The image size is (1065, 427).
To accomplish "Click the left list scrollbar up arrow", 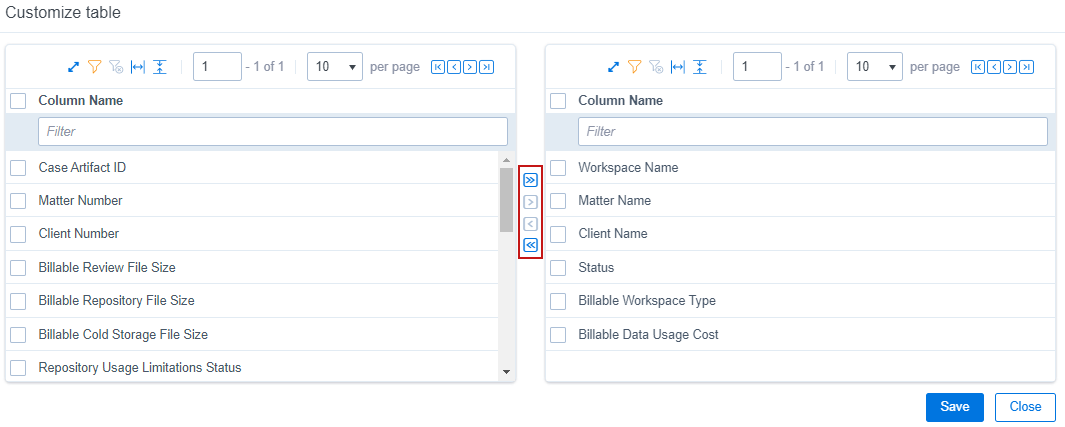I will (505, 160).
